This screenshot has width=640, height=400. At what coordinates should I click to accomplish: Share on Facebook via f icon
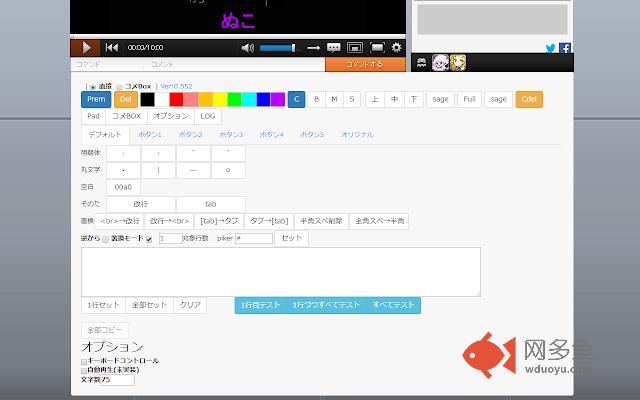pyautogui.click(x=565, y=48)
